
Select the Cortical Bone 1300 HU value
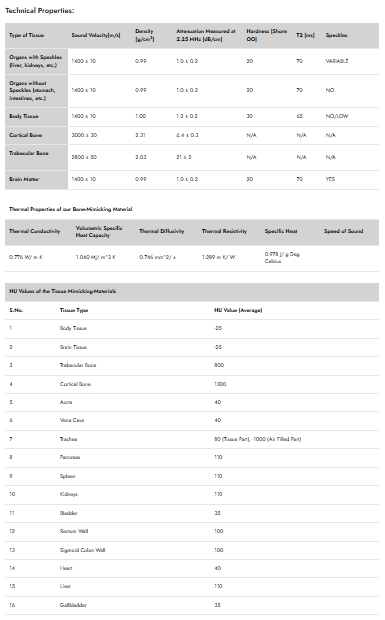point(220,384)
